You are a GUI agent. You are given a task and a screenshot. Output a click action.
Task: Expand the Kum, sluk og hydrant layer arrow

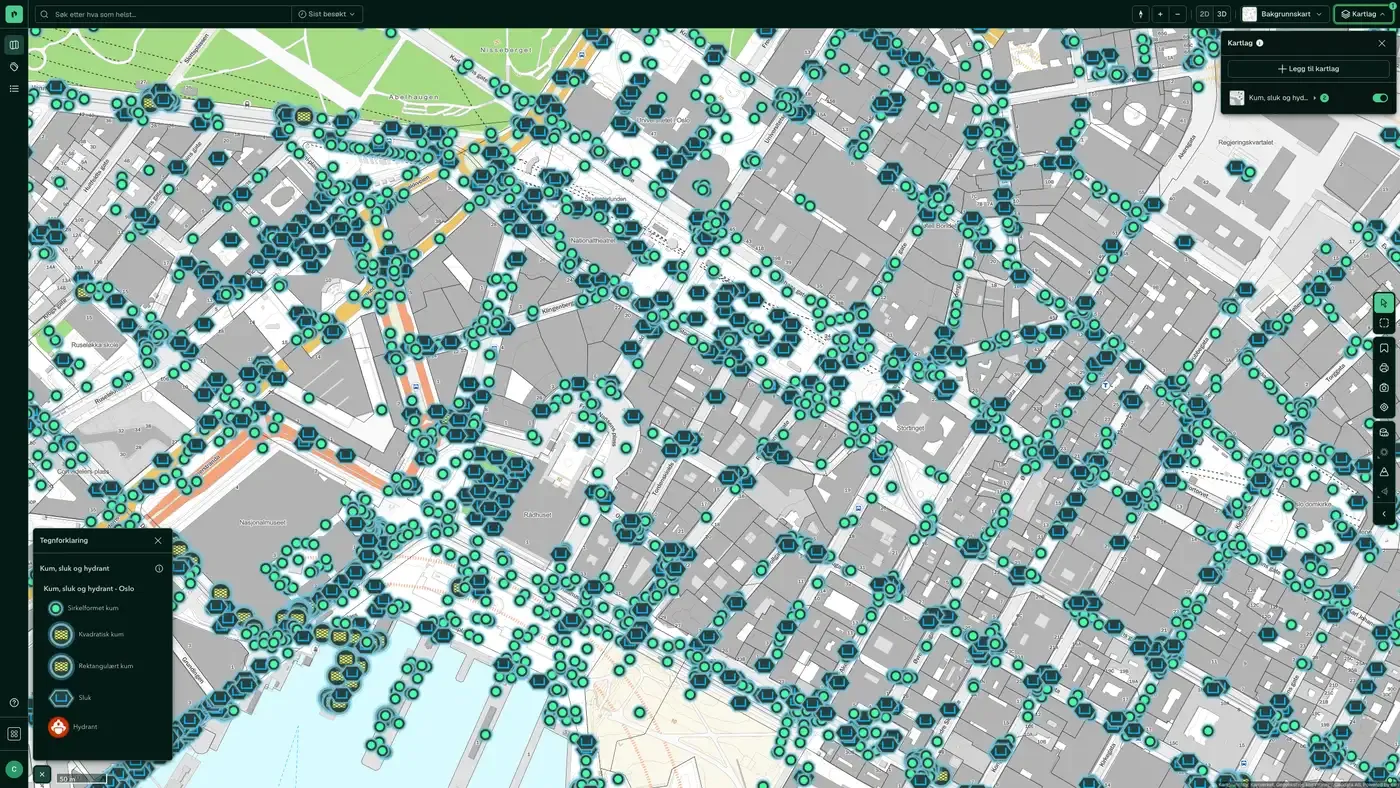[1314, 98]
